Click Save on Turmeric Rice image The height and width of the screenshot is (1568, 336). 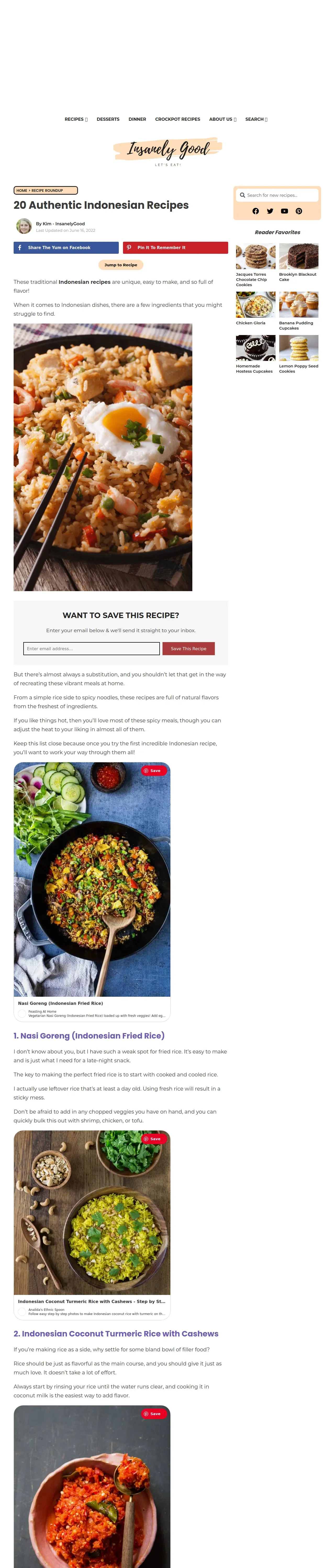154,1139
